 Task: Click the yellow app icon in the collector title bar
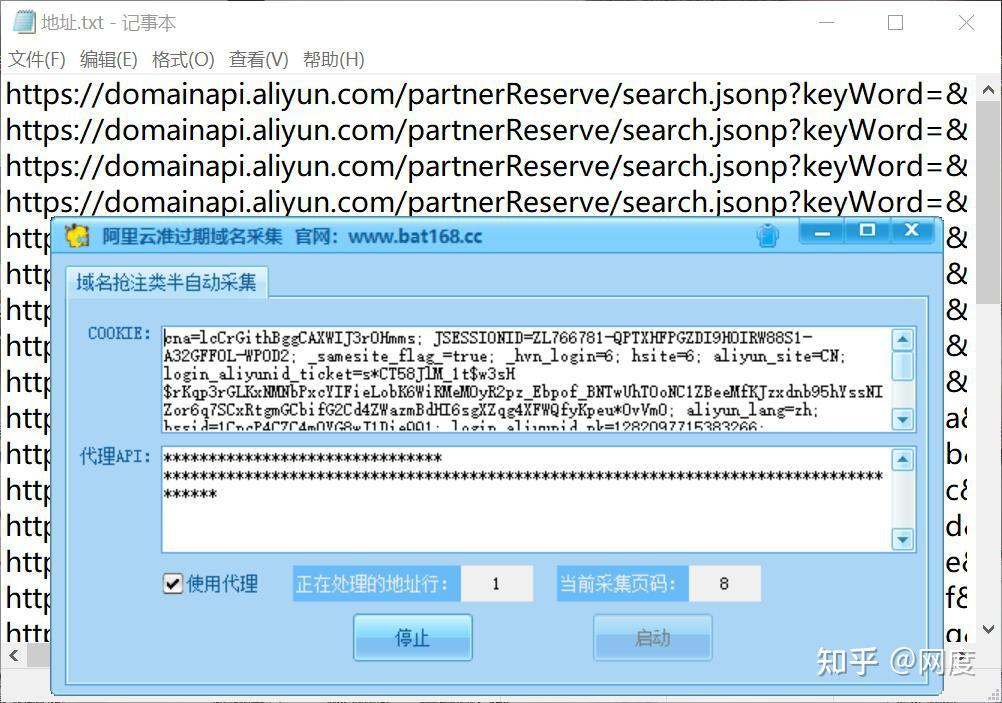[x=77, y=236]
